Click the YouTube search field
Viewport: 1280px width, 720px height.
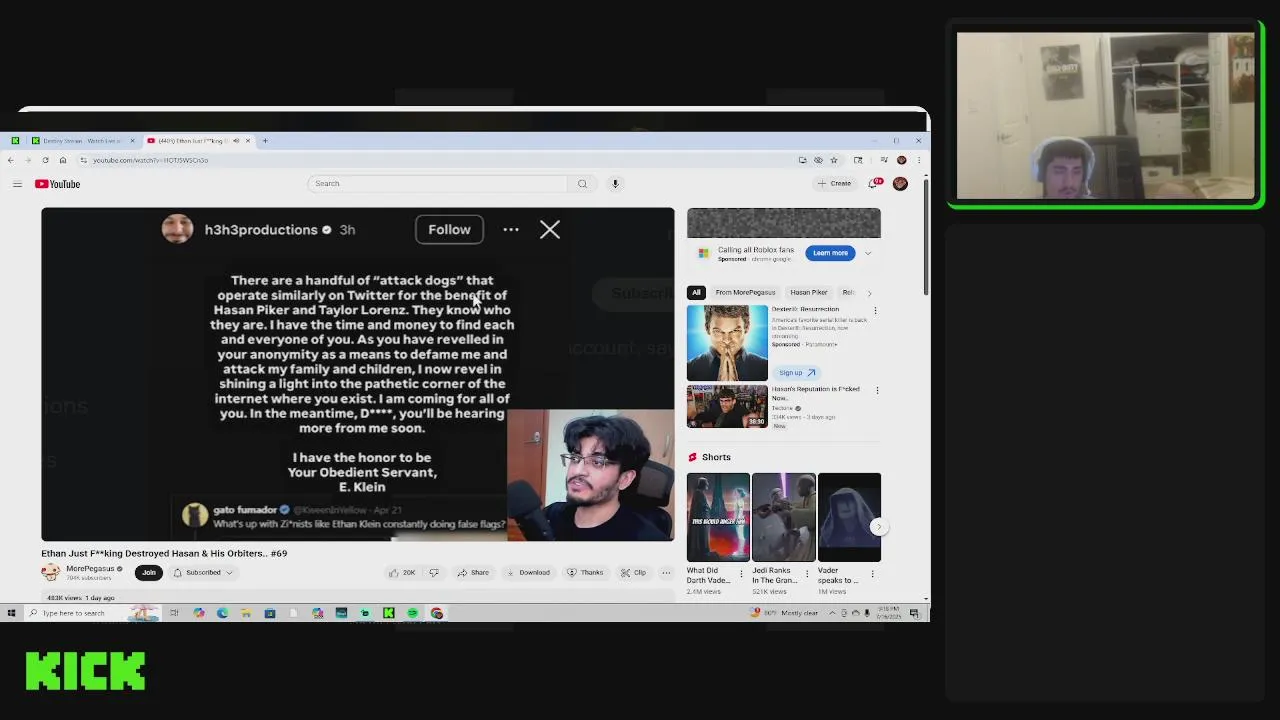point(438,183)
